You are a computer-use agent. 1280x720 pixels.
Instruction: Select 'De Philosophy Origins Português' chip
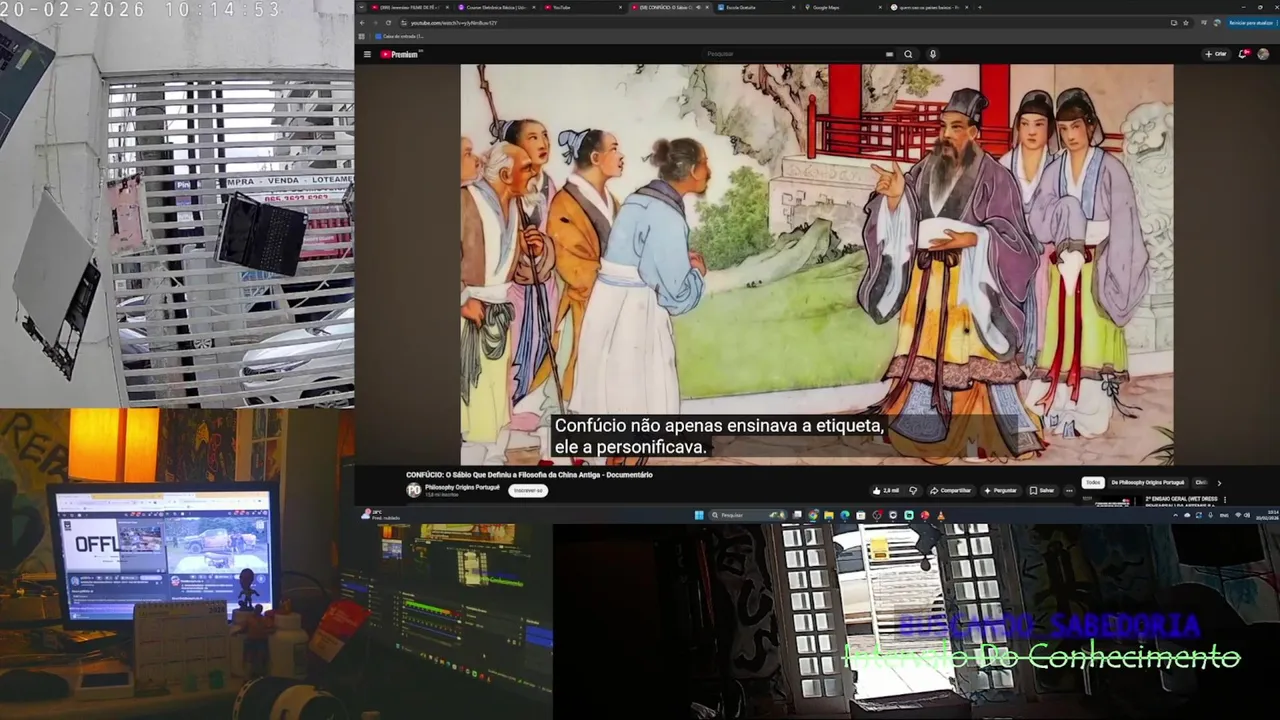point(1148,482)
